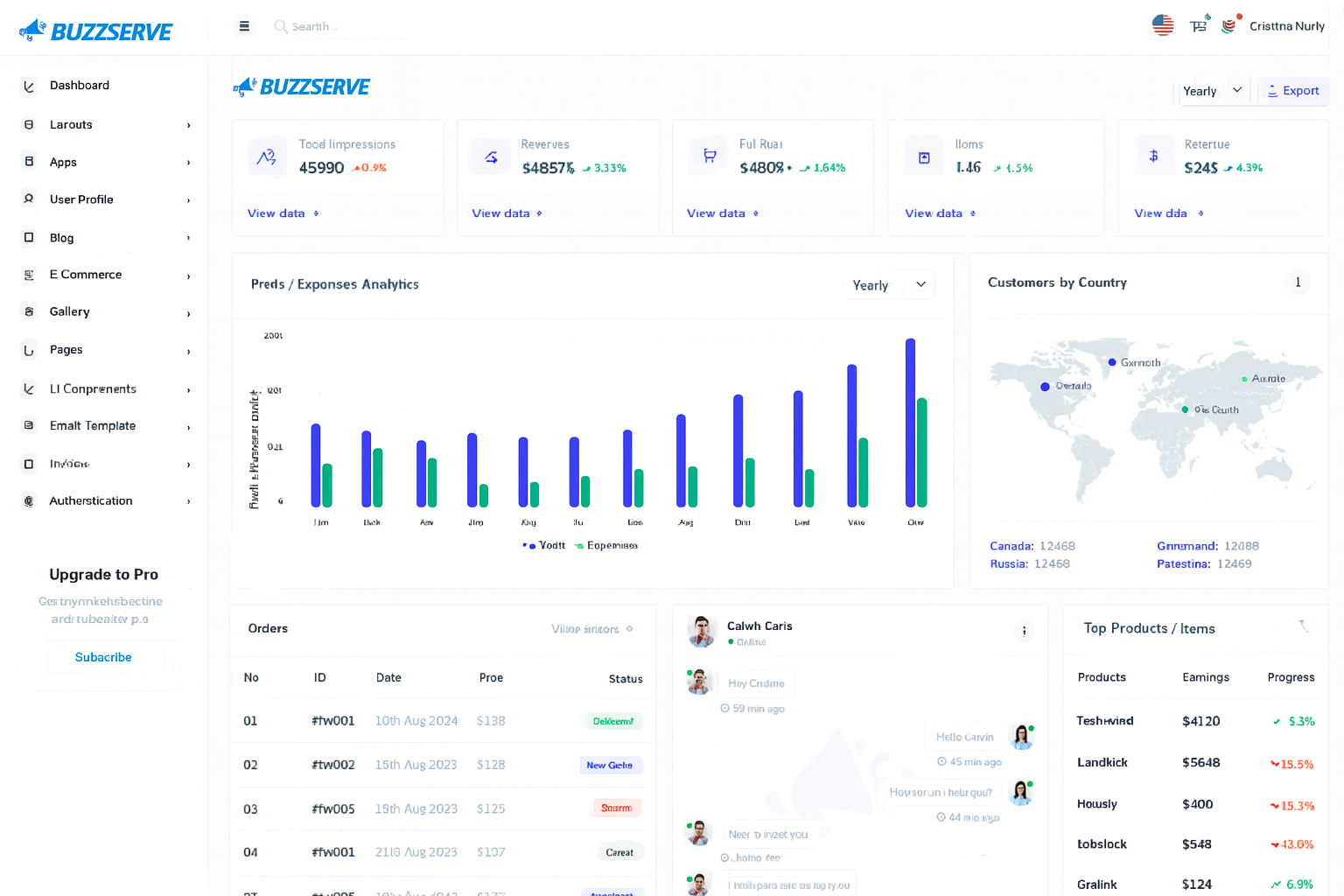Open the shopping cart icon in header
This screenshot has width=1344, height=896.
[x=1199, y=25]
